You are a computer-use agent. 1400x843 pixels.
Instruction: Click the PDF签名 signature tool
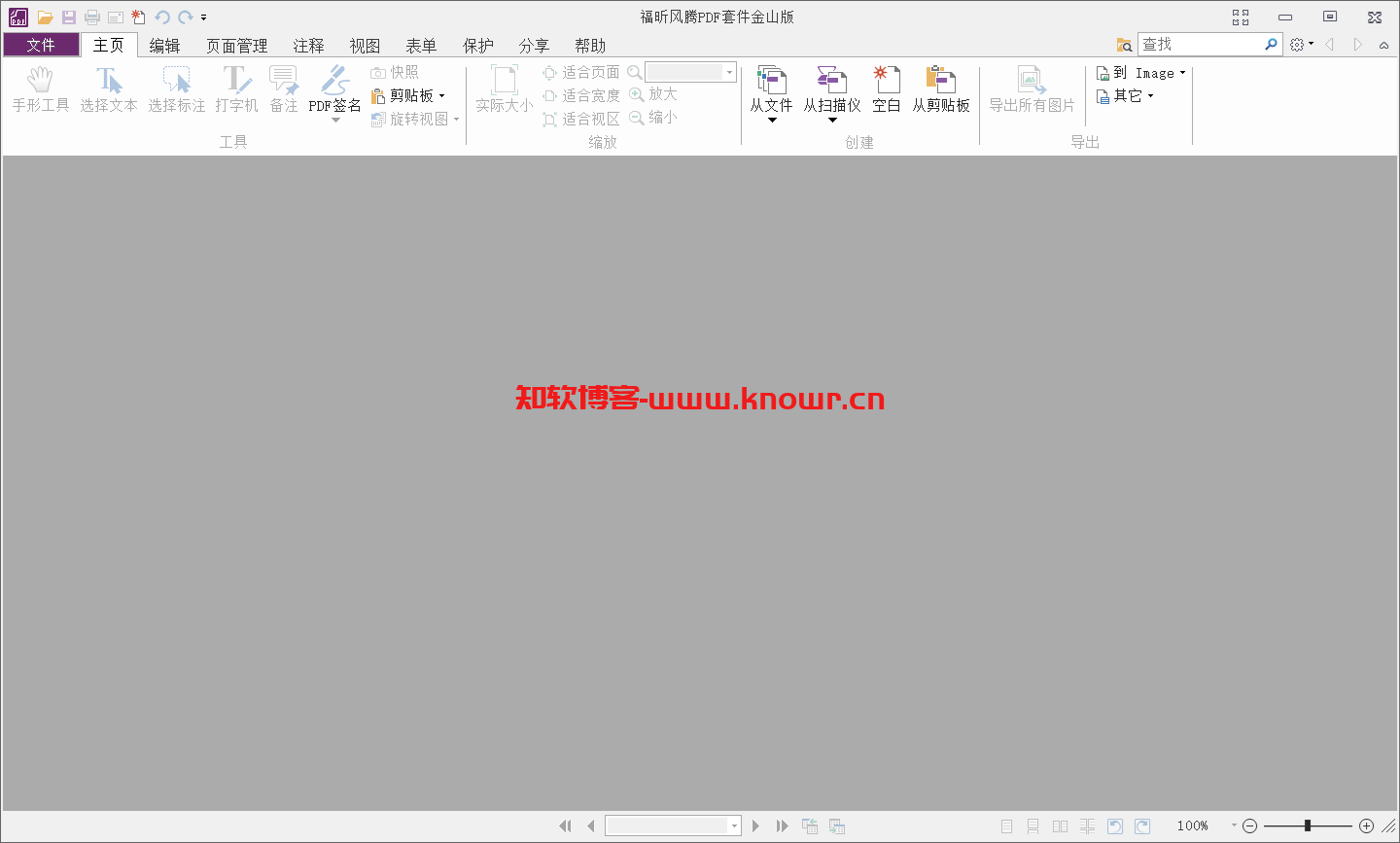[x=335, y=88]
